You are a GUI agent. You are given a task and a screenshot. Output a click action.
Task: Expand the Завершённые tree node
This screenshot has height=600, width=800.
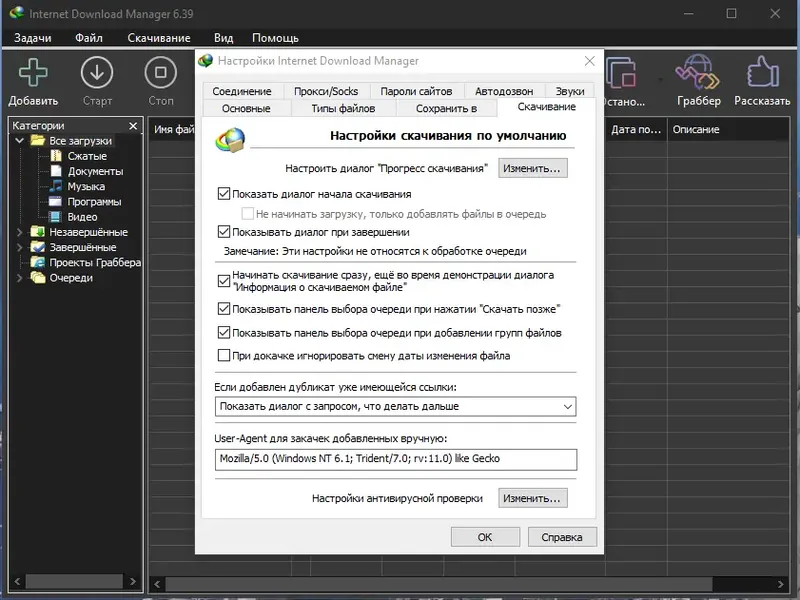(x=19, y=247)
